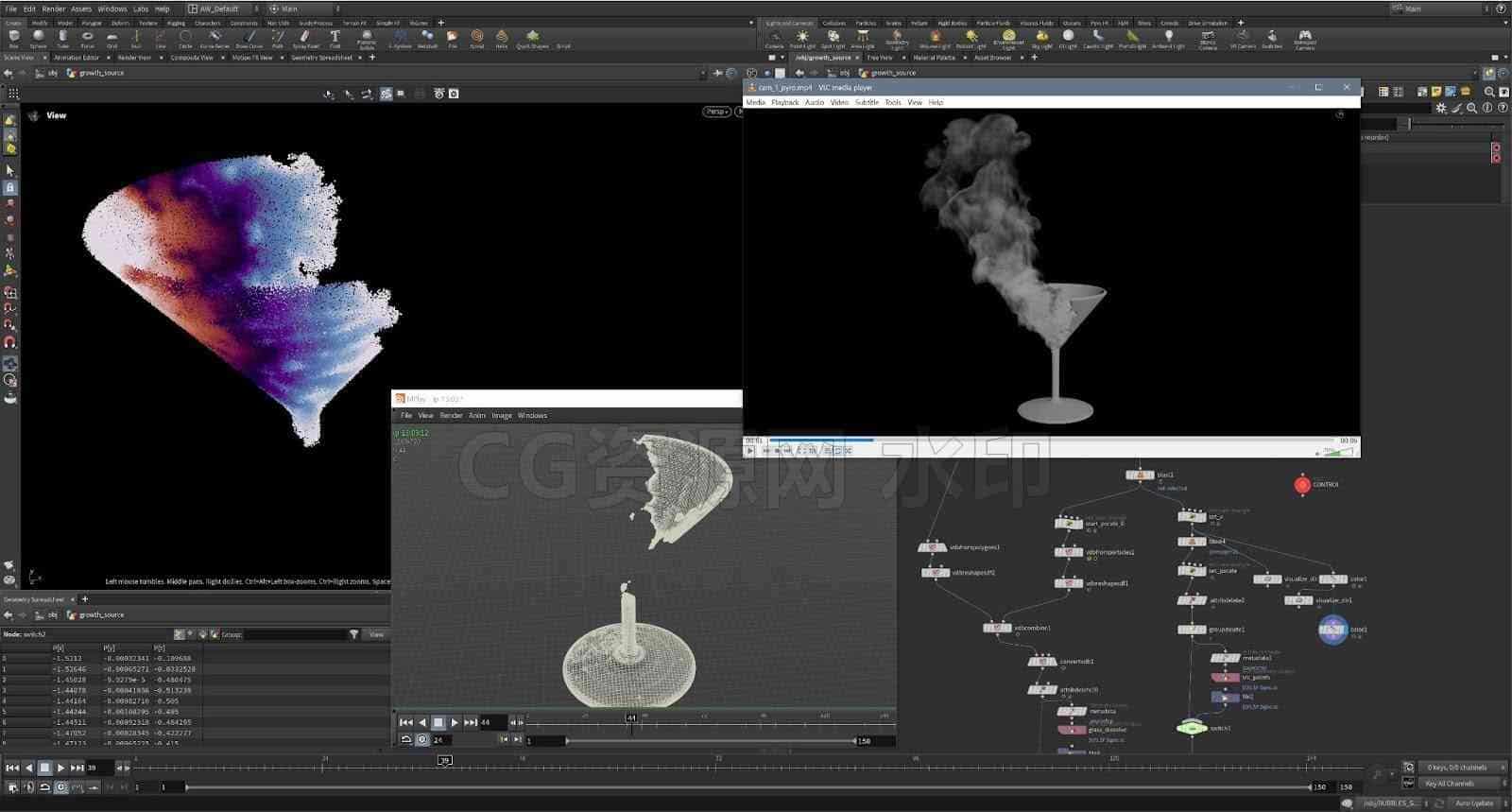This screenshot has width=1512, height=812.
Task: Click the CONTROL null node
Action: [x=1302, y=485]
